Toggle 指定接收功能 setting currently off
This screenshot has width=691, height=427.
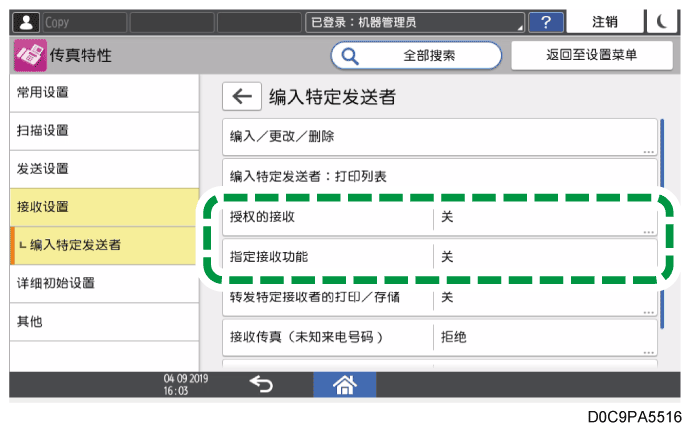pos(545,257)
